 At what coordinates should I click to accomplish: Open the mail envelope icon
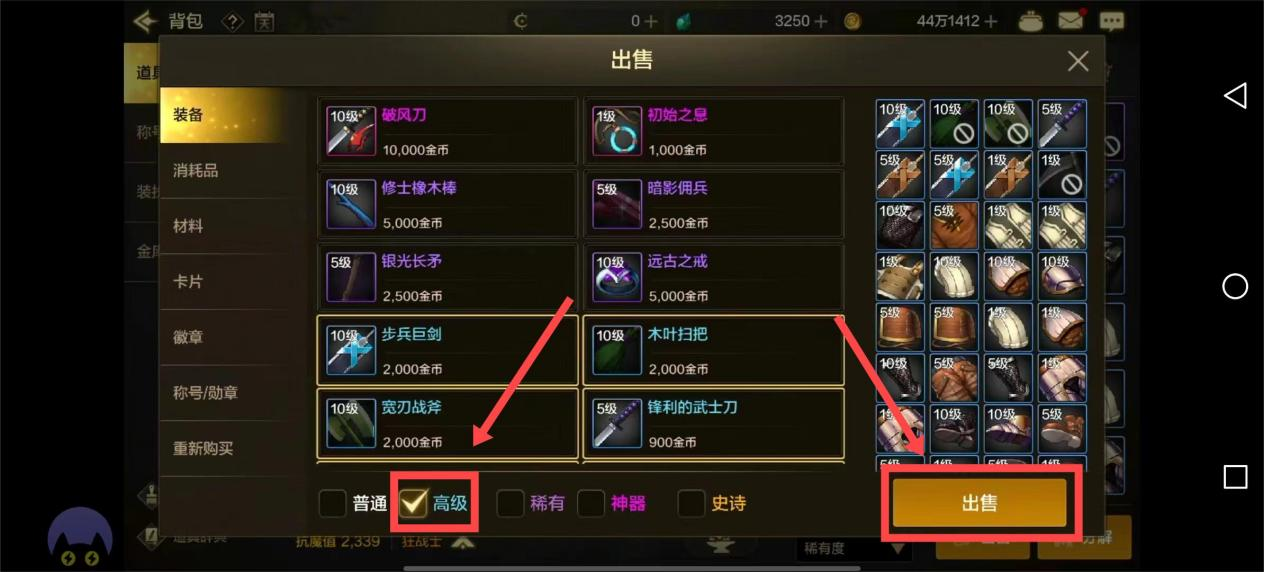click(1071, 20)
